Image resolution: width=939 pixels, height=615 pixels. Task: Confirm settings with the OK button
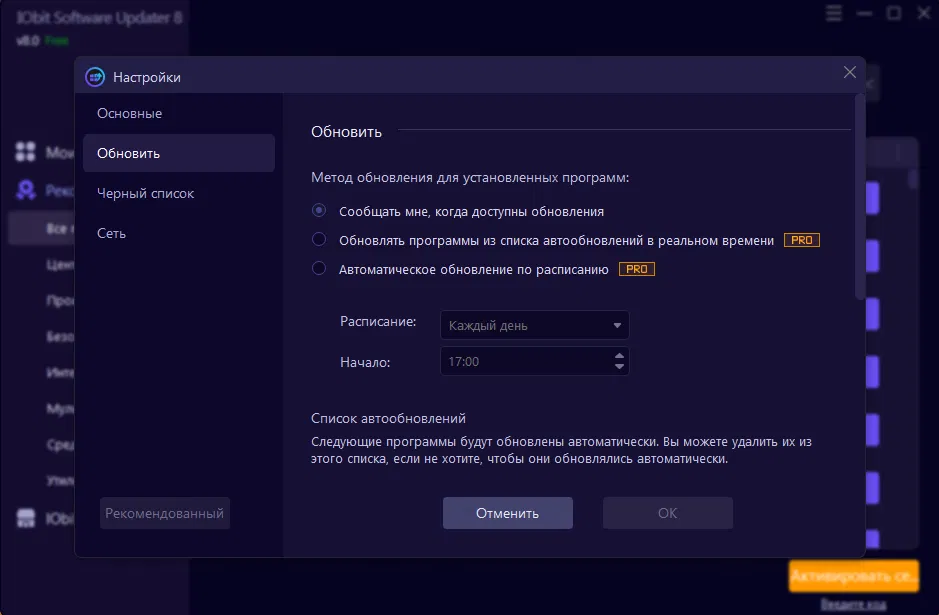click(x=667, y=513)
